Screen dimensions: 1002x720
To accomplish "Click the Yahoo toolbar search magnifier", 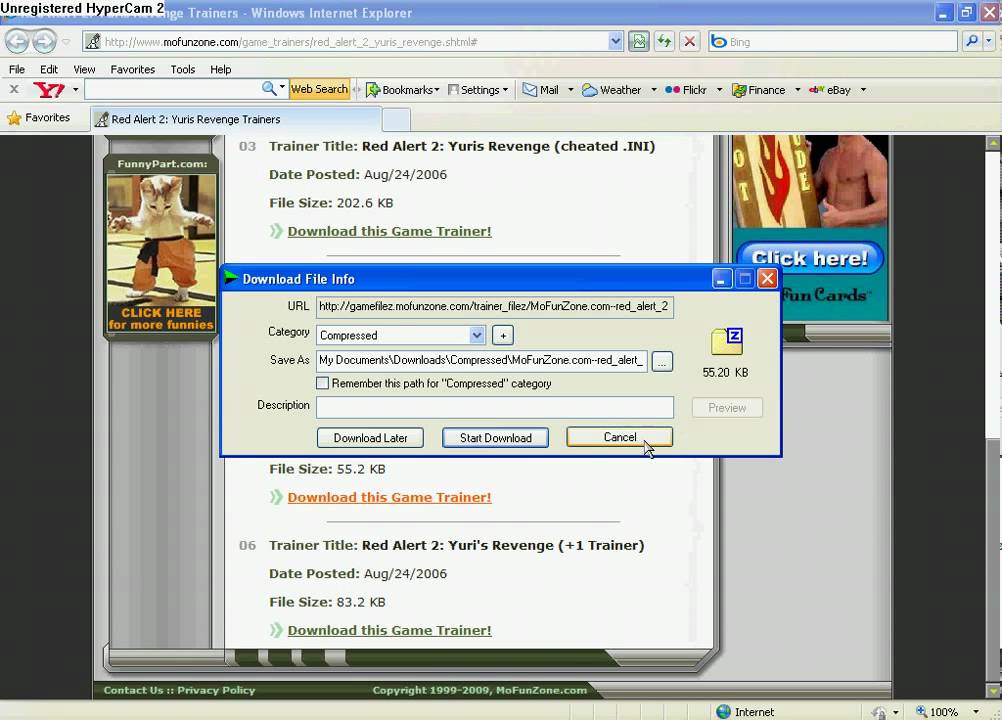I will pyautogui.click(x=269, y=89).
